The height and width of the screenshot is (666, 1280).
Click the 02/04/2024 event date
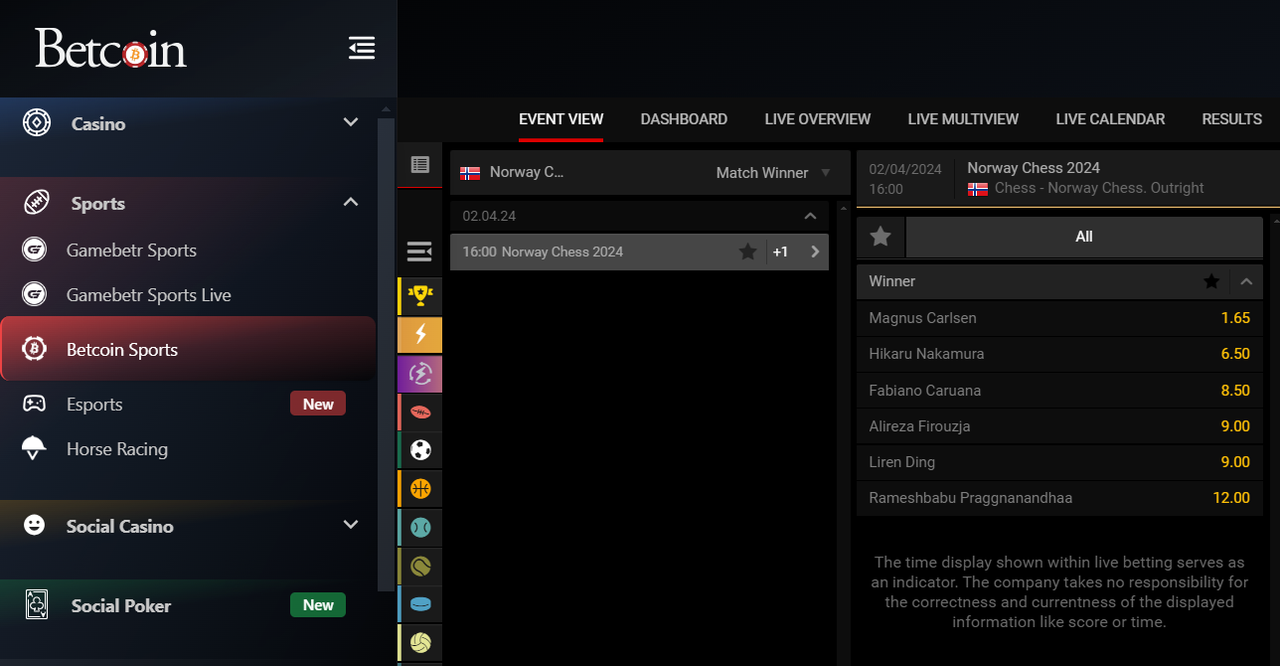(905, 169)
